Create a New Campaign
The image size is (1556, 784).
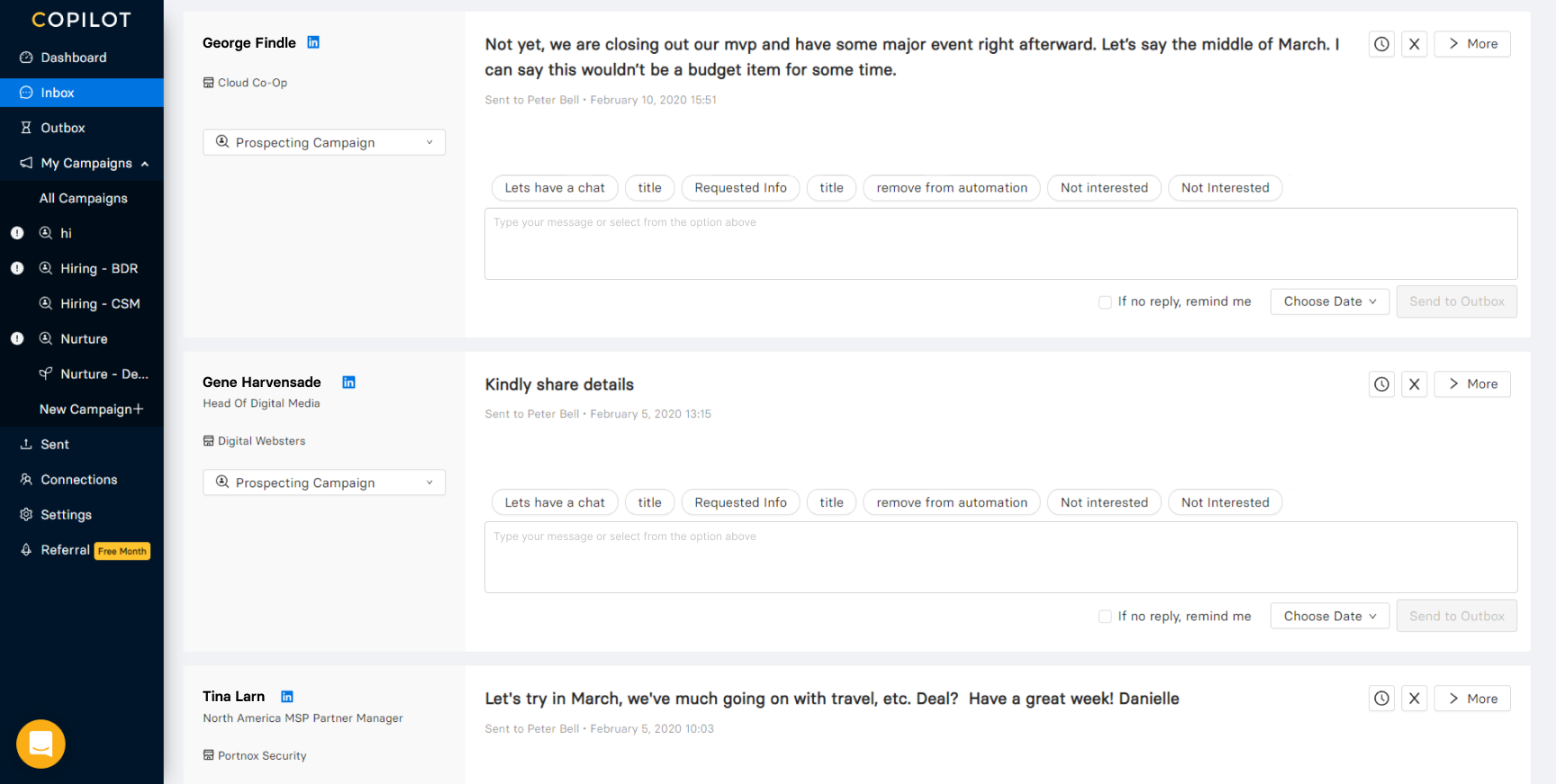(91, 409)
